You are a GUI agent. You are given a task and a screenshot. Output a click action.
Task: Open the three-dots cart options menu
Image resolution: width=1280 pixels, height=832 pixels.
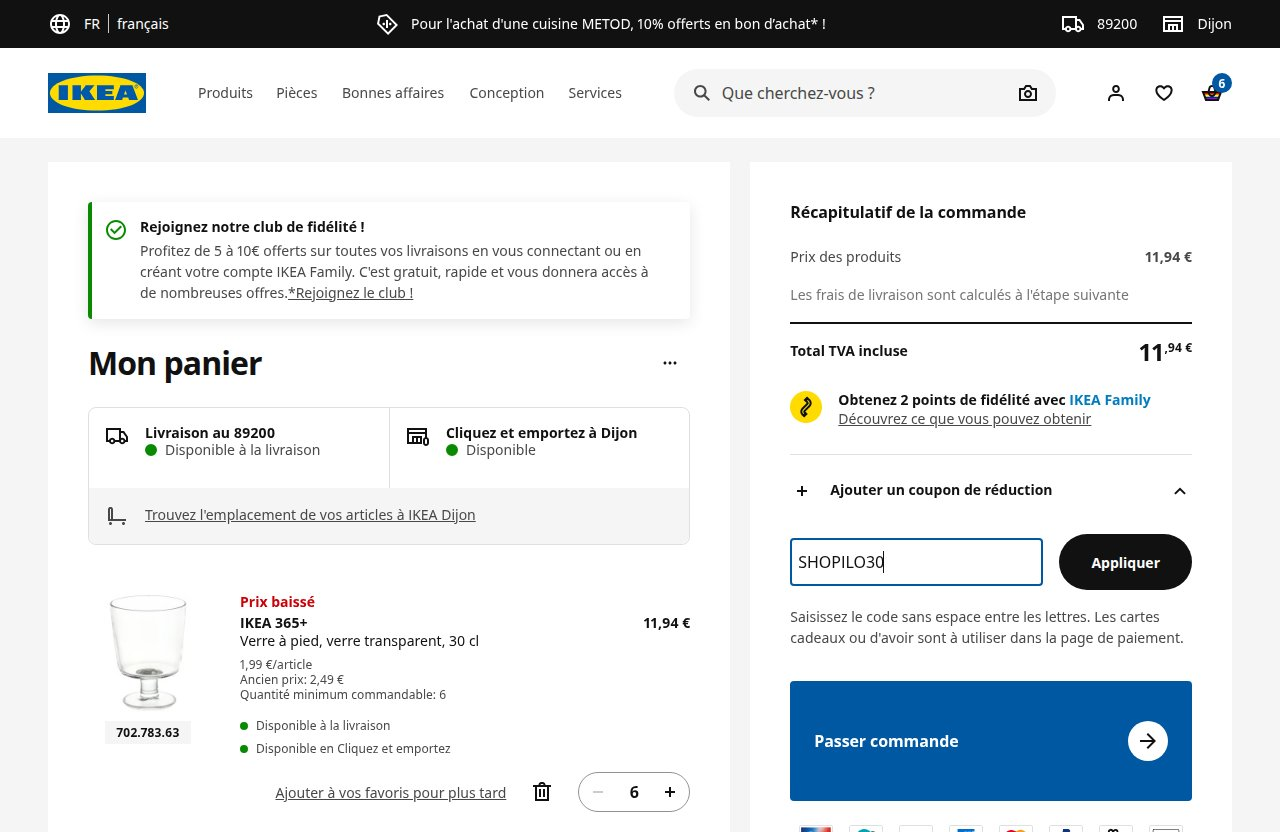click(670, 363)
